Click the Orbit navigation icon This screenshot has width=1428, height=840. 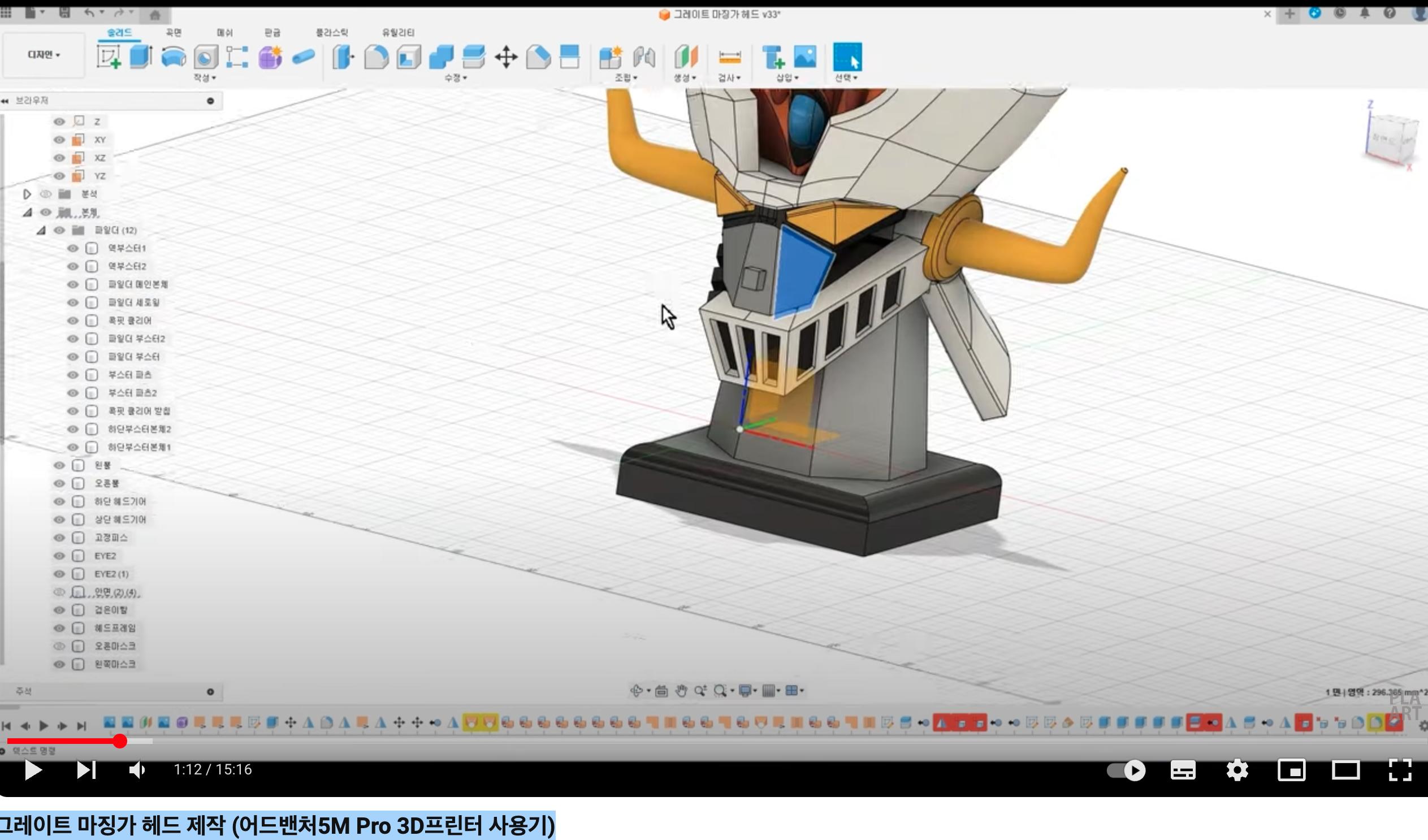click(x=636, y=690)
